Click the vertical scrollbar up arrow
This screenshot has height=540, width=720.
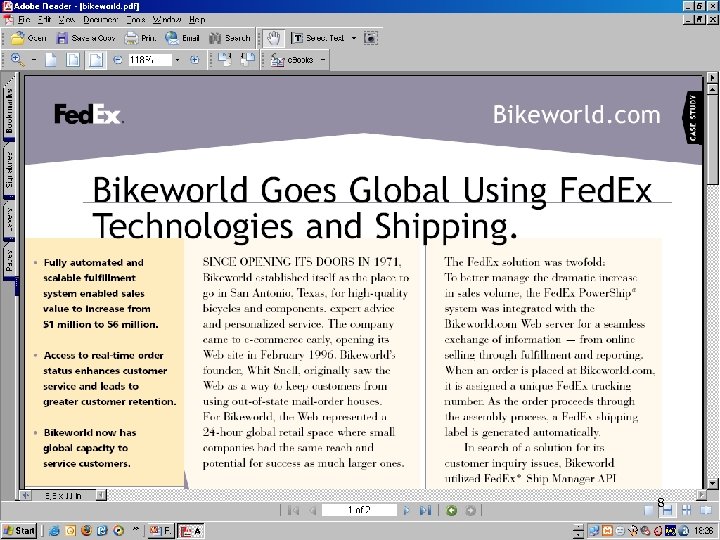point(712,89)
